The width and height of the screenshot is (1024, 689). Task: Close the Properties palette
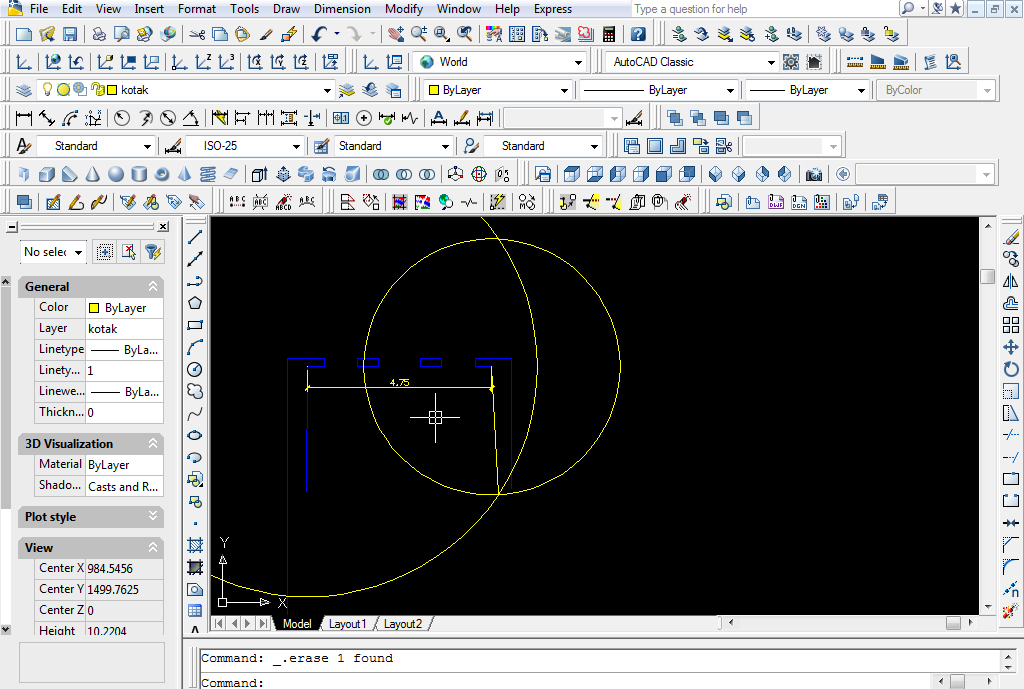click(163, 227)
